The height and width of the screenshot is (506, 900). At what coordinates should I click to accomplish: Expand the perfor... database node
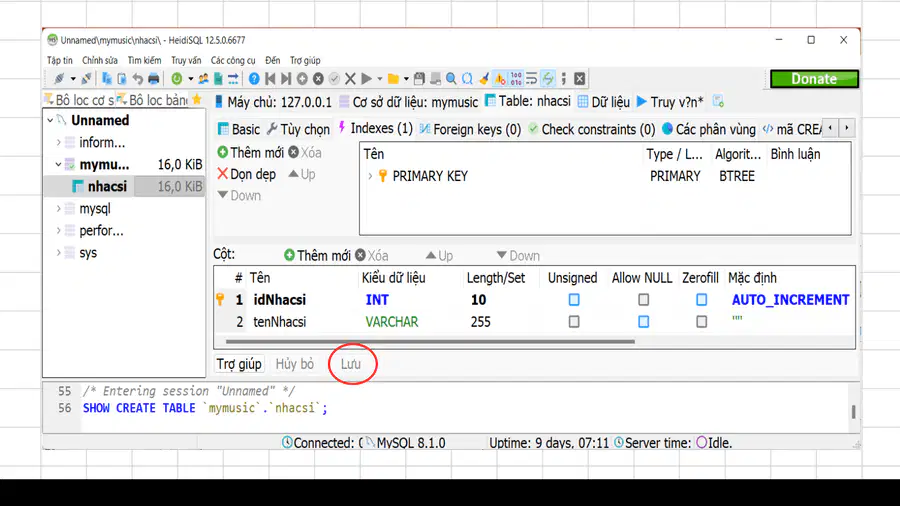tap(59, 231)
